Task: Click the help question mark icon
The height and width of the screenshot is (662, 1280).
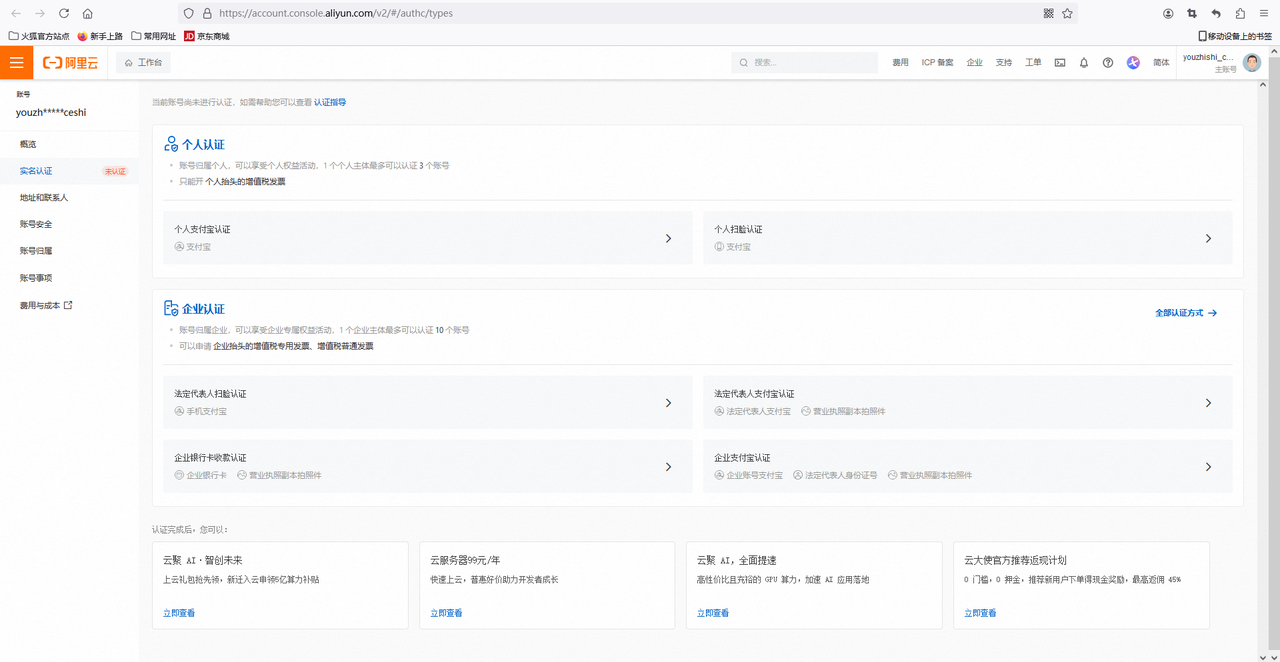Action: [1108, 63]
